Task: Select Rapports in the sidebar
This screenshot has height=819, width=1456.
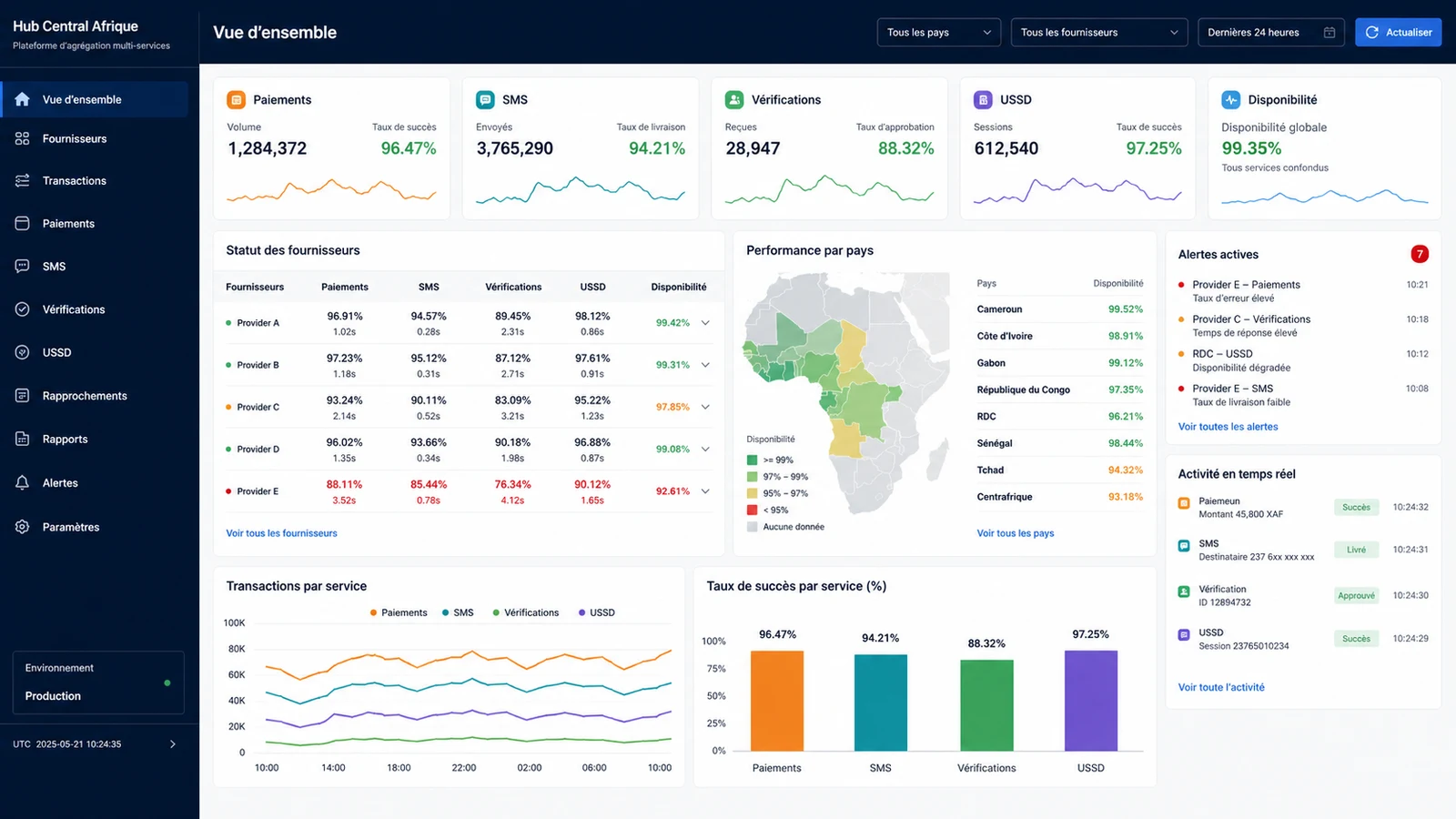Action: 95,439
